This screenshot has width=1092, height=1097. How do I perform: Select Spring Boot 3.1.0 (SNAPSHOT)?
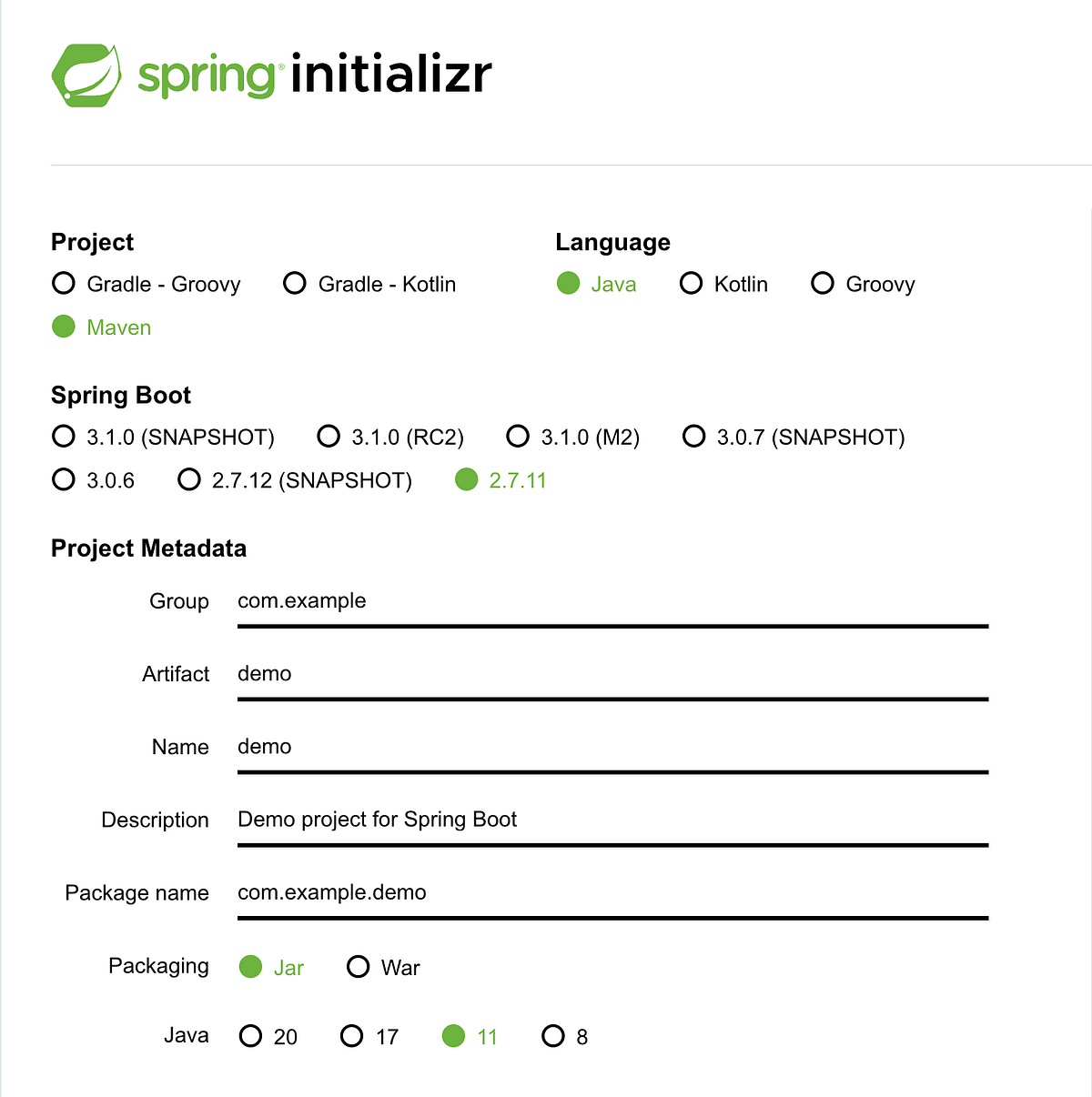64,436
